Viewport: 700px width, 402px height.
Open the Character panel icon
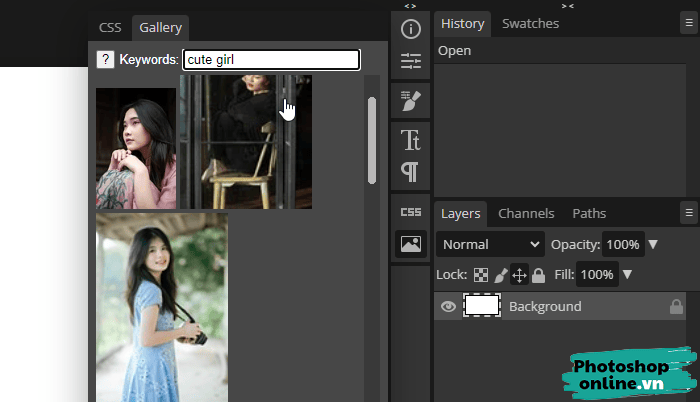pos(411,140)
